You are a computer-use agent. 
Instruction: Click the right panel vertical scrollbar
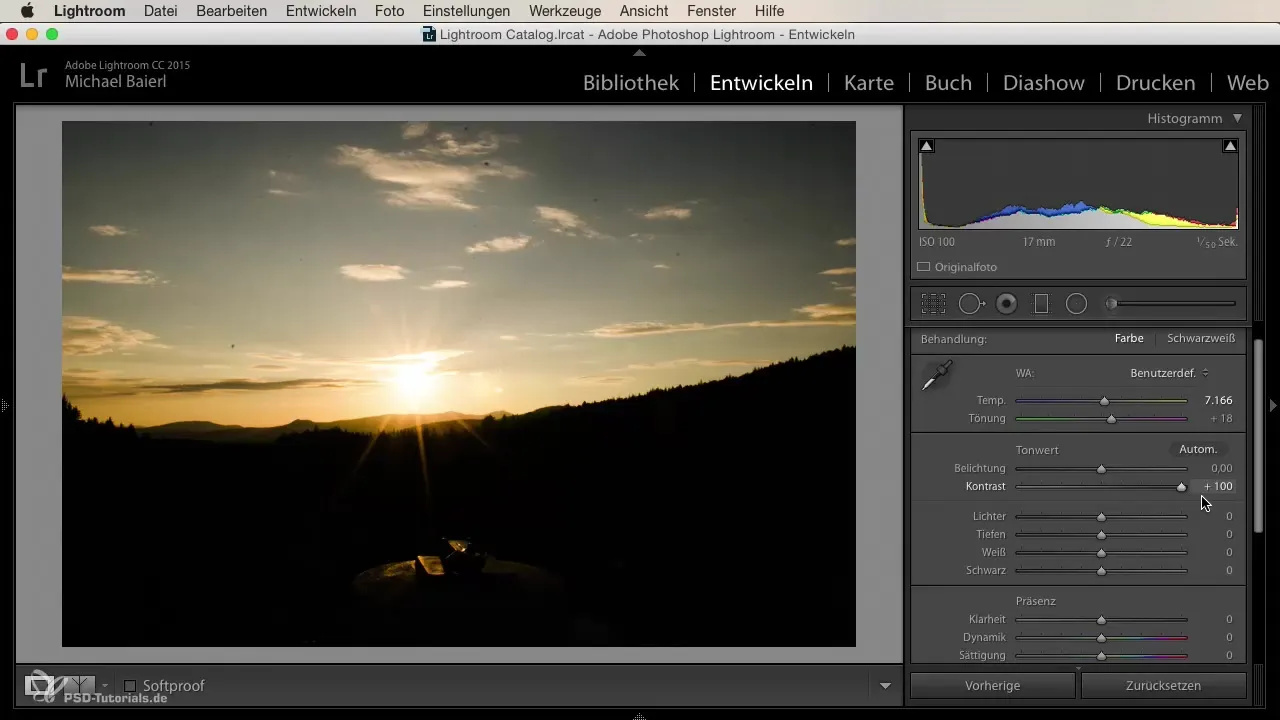point(1259,437)
